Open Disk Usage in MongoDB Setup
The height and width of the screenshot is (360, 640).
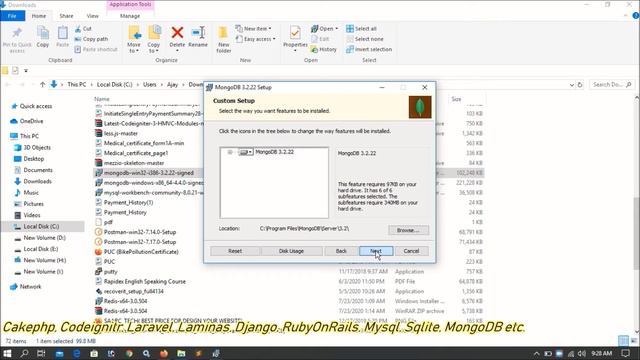[291, 251]
